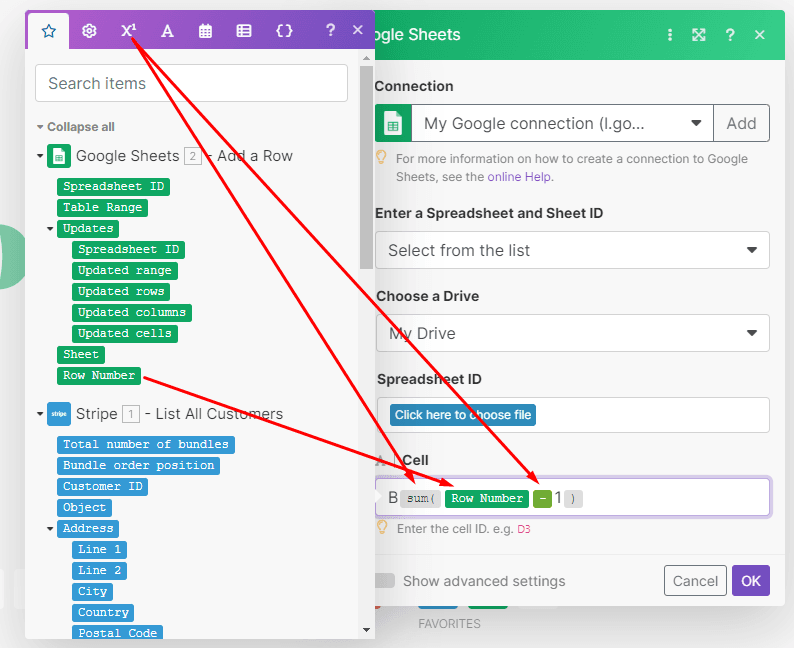794x648 pixels.
Task: Click the Cell input field
Action: 573,497
